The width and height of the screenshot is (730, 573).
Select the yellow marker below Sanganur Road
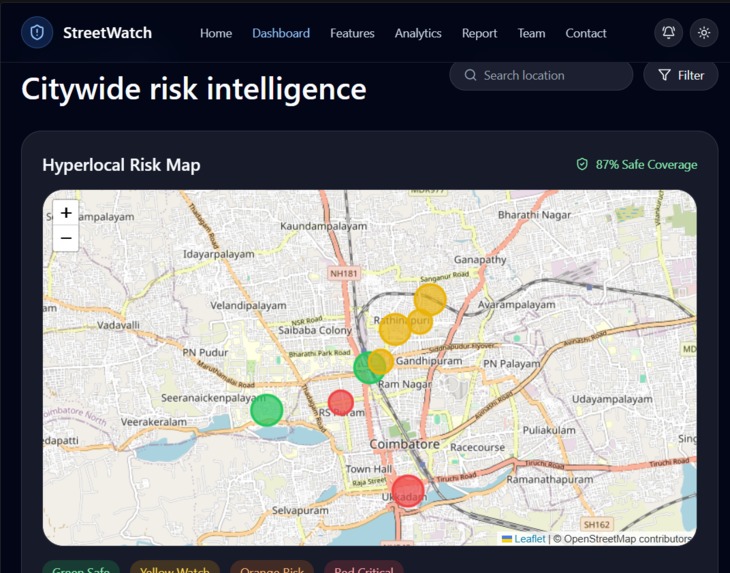click(430, 300)
